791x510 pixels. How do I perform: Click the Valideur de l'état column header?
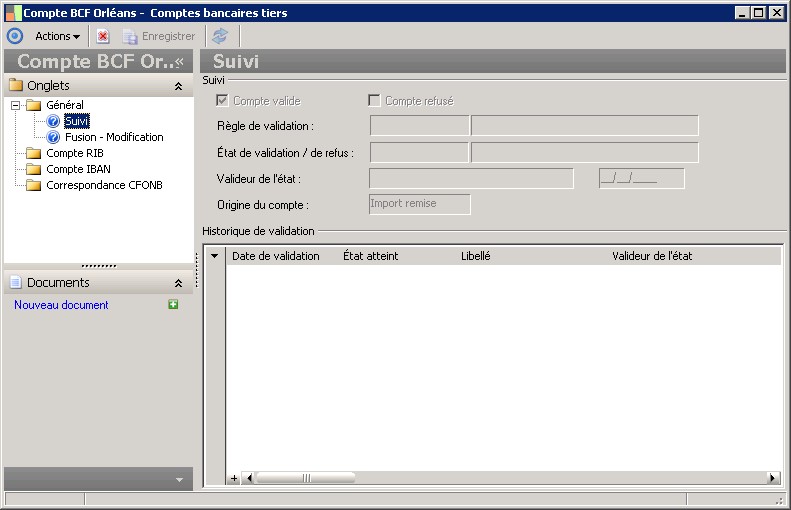[x=652, y=256]
